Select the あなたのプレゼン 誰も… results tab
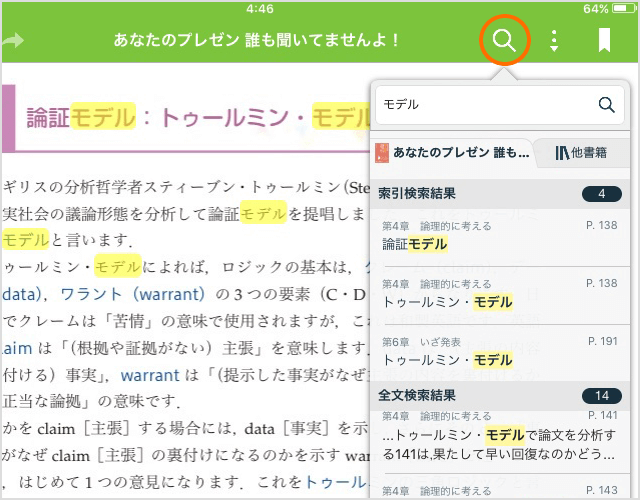 454,153
